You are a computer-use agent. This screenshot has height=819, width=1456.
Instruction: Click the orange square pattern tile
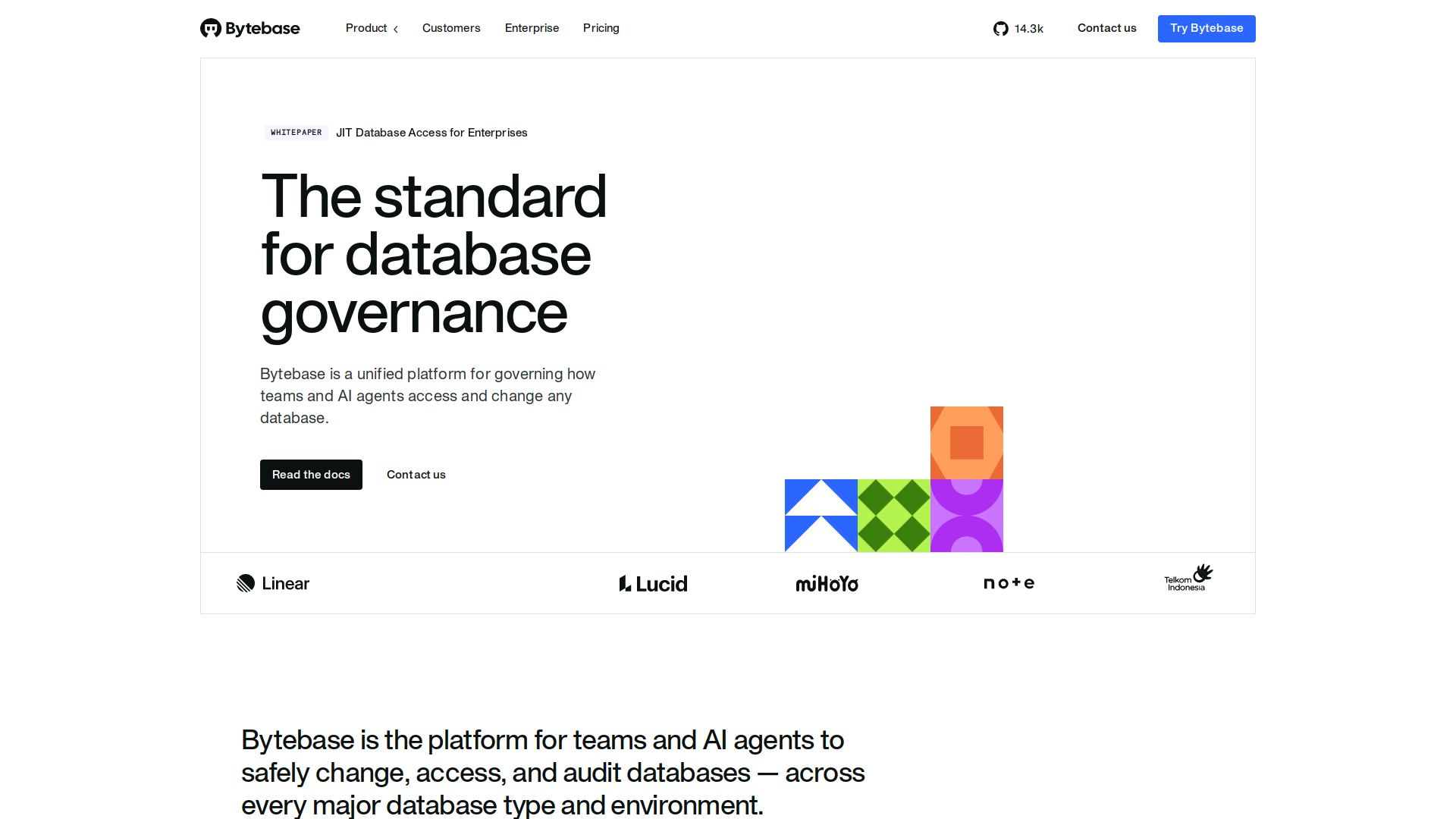point(967,443)
